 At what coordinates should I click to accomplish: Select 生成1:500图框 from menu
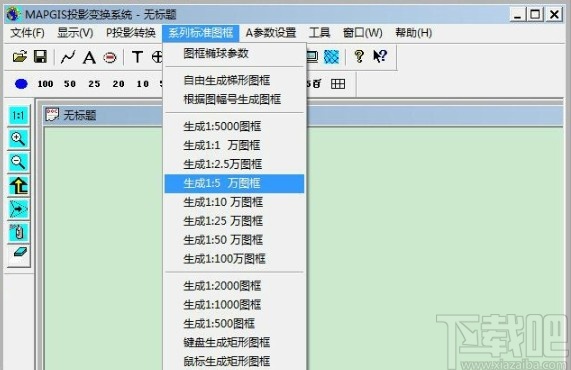click(x=234, y=324)
